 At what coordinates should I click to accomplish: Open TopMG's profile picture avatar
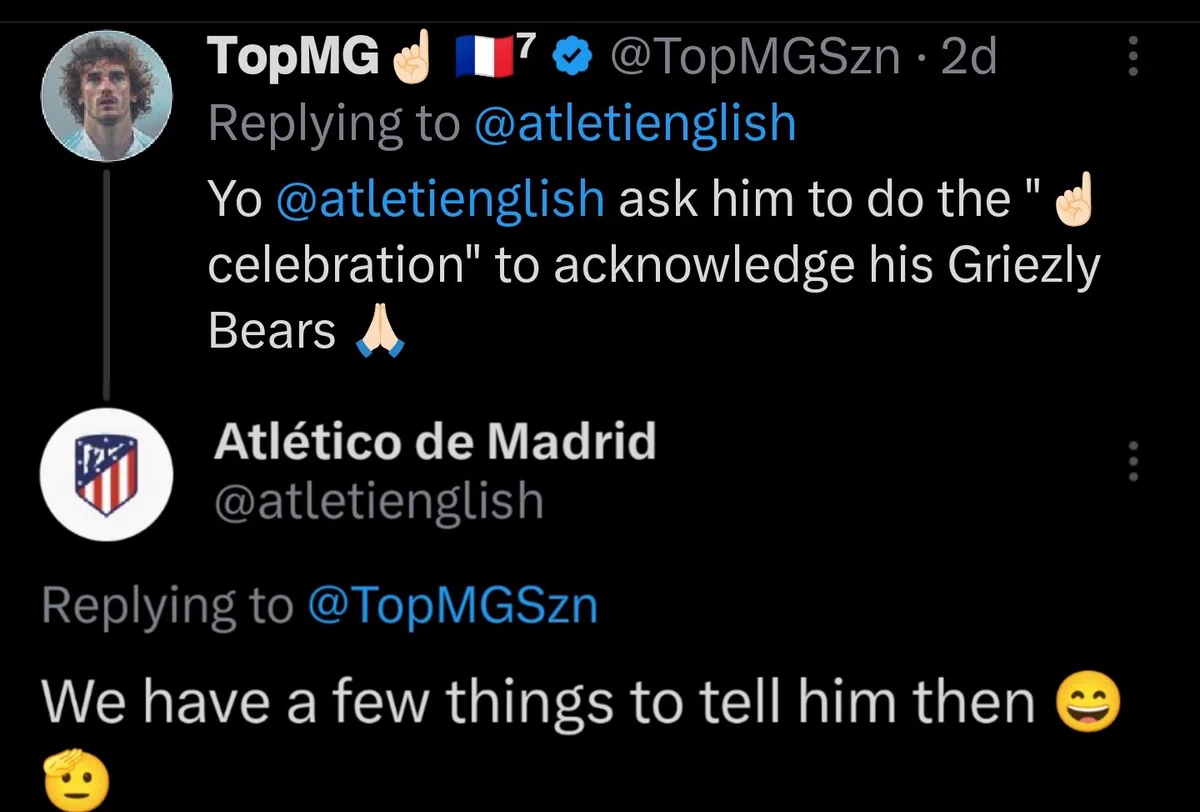(x=106, y=96)
